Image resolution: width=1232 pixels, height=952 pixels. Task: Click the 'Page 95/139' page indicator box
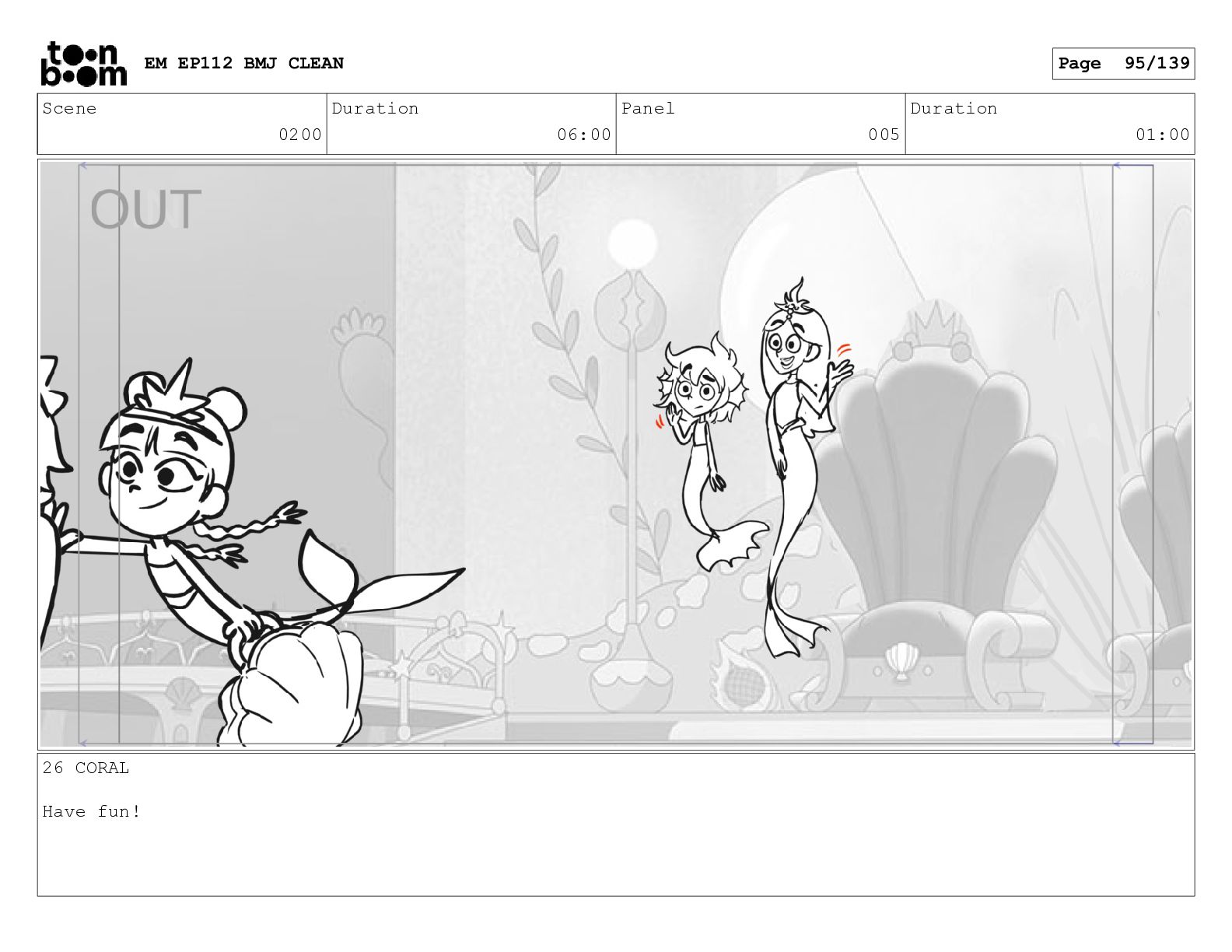[x=1123, y=64]
